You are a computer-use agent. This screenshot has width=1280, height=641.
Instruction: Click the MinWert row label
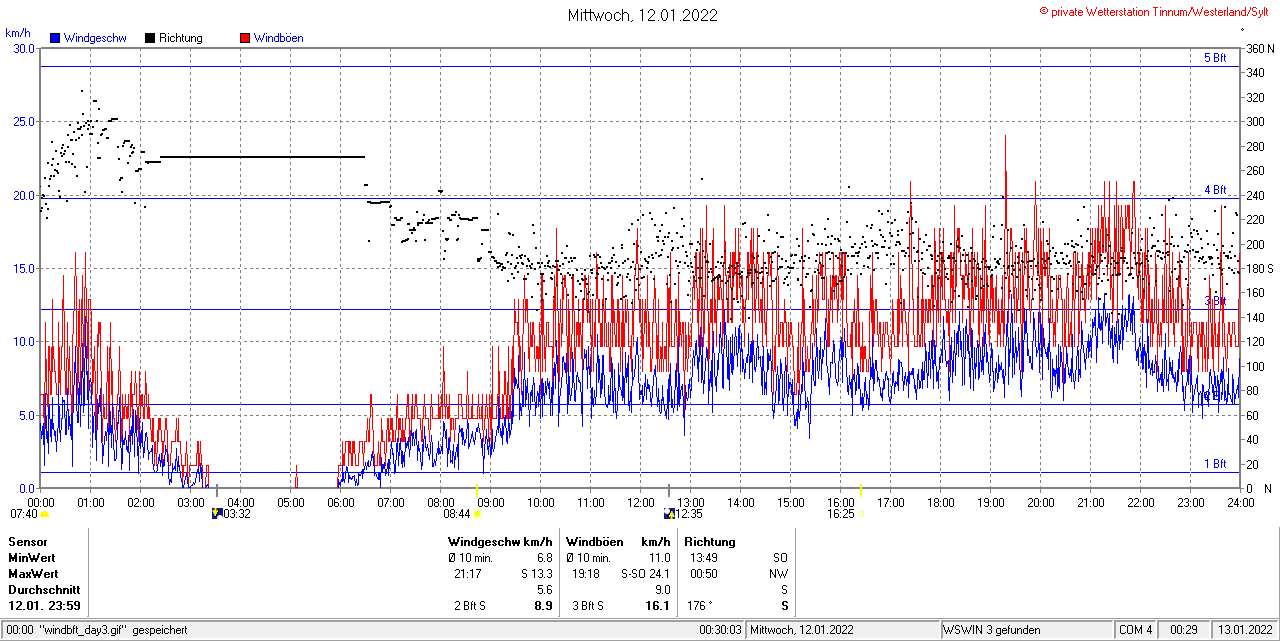tap(32, 558)
